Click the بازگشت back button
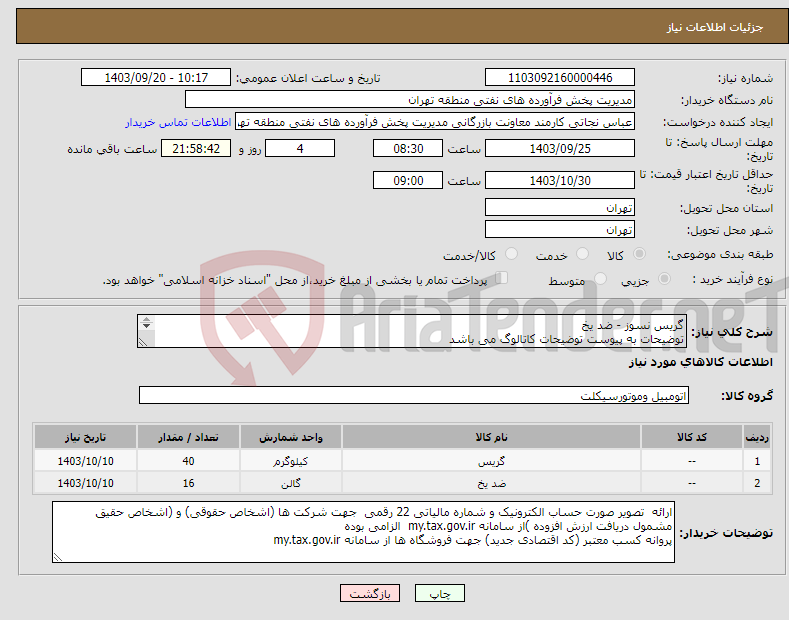 click(370, 594)
